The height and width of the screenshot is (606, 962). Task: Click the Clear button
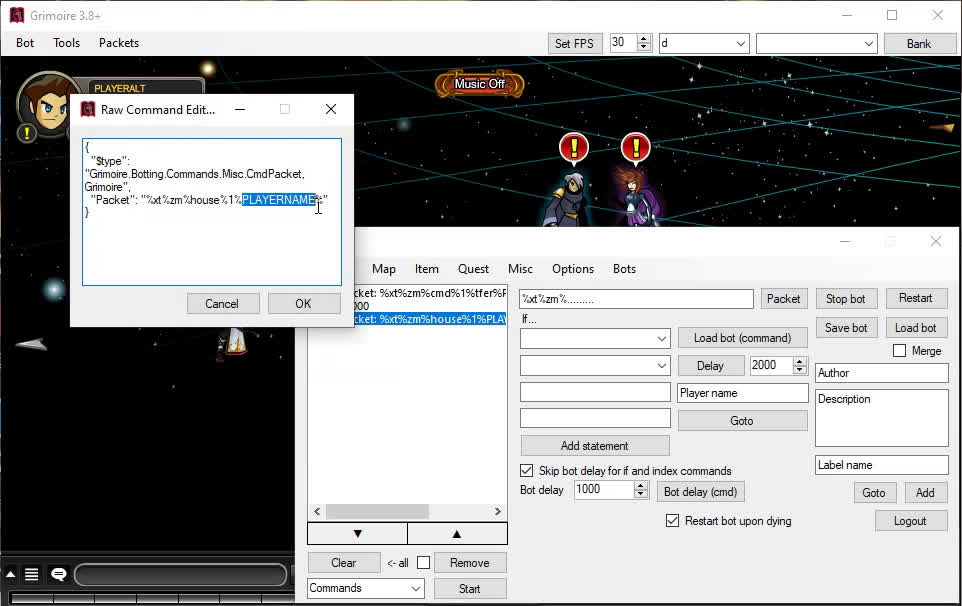tap(344, 562)
